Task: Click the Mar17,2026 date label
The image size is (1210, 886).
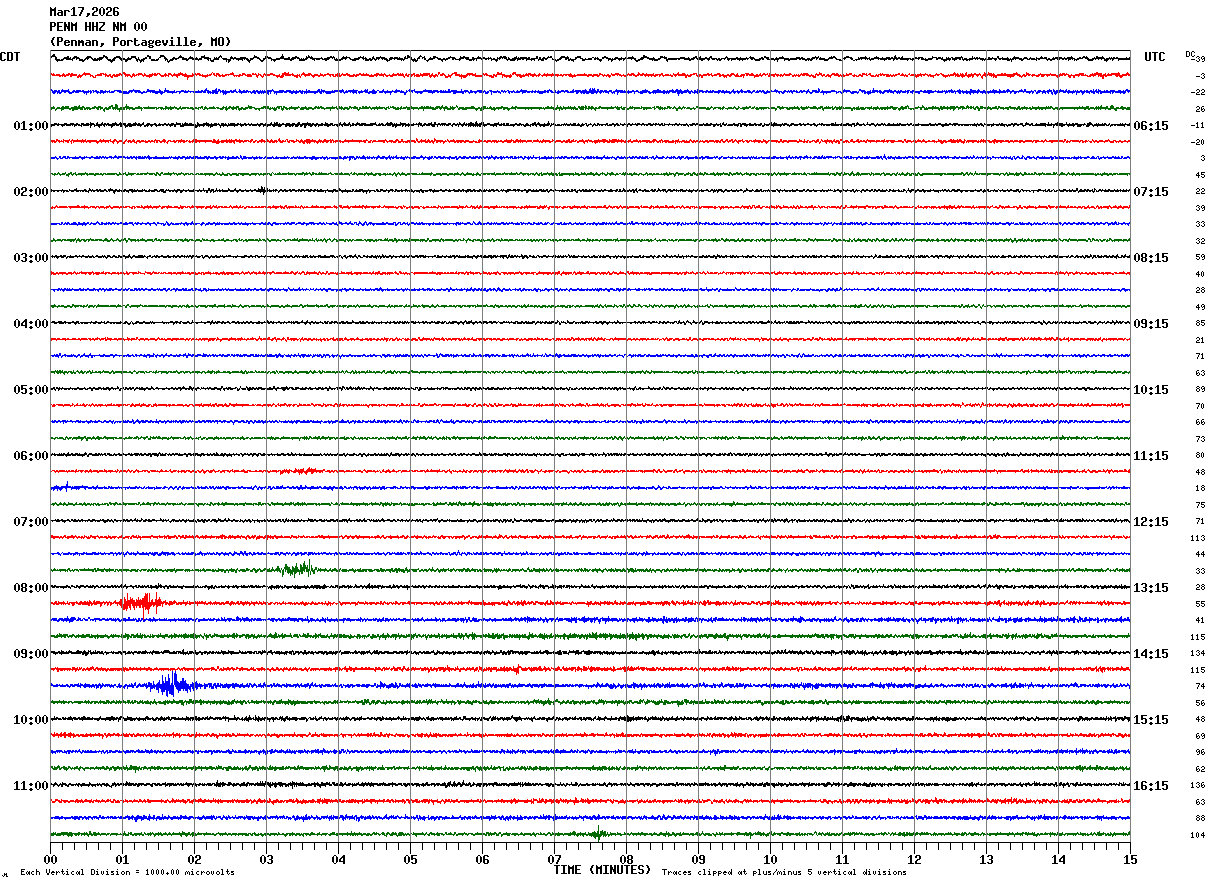Action: coord(84,12)
